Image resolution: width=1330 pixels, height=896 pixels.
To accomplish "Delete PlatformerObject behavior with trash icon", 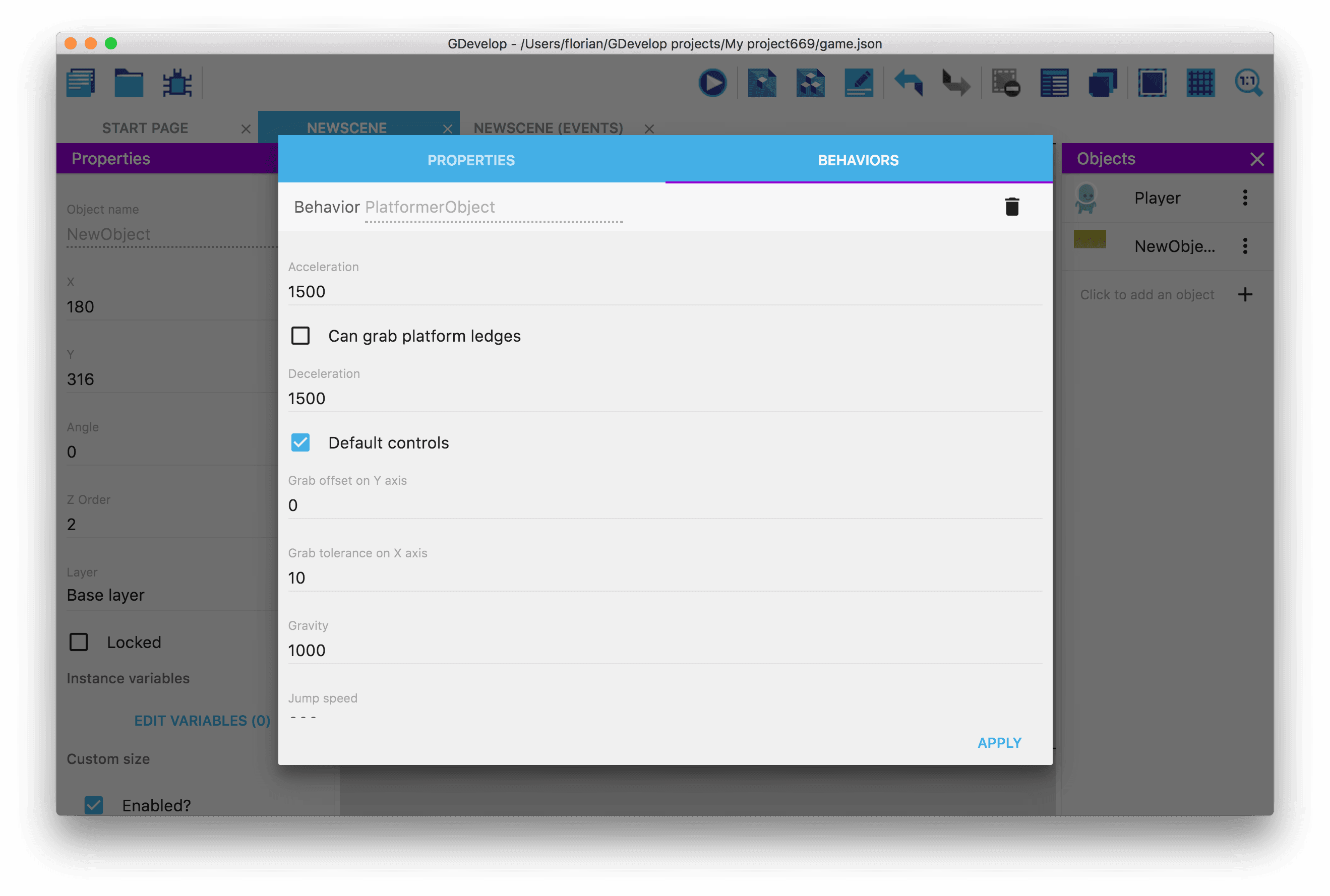I will click(1012, 207).
